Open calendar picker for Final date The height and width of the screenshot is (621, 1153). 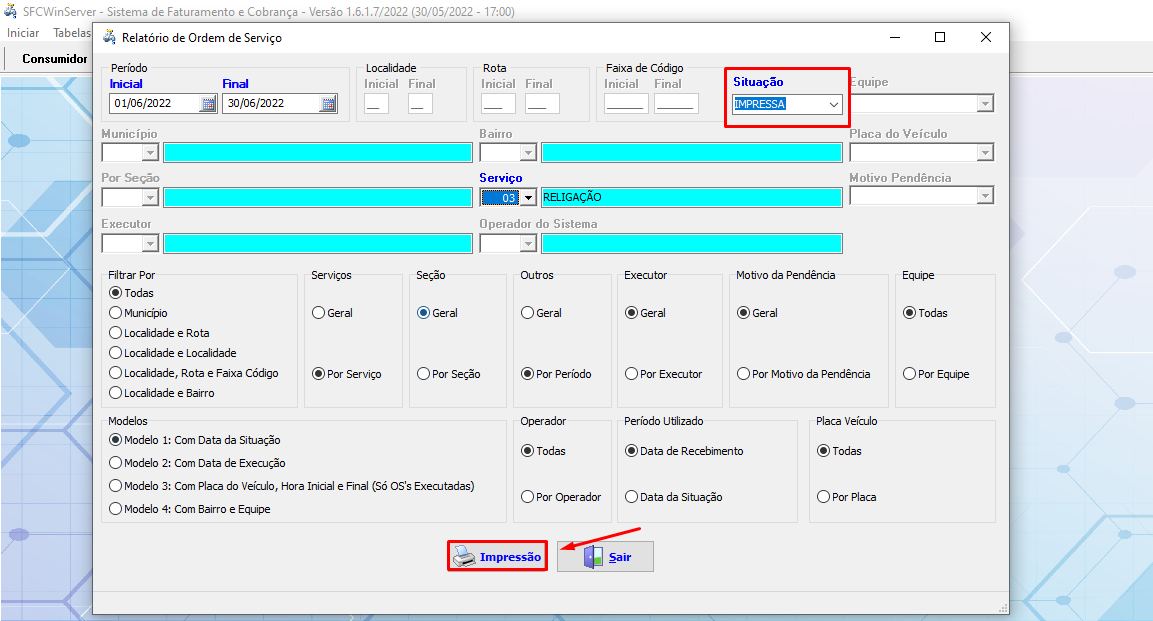(328, 103)
